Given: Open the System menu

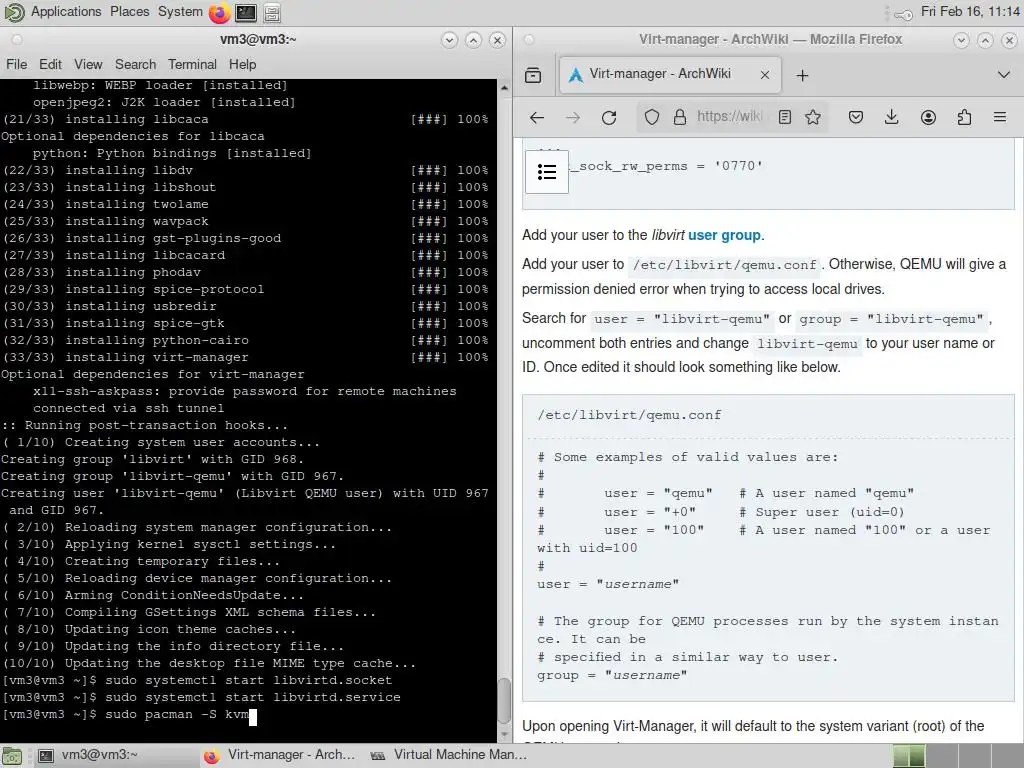Looking at the screenshot, I should point(180,12).
